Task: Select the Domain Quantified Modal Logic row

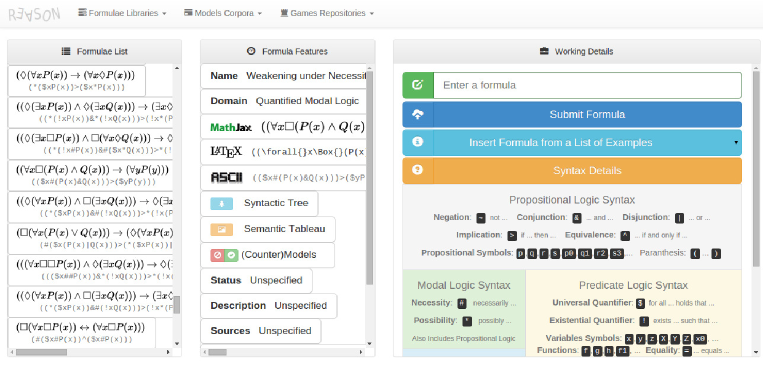Action: click(283, 101)
